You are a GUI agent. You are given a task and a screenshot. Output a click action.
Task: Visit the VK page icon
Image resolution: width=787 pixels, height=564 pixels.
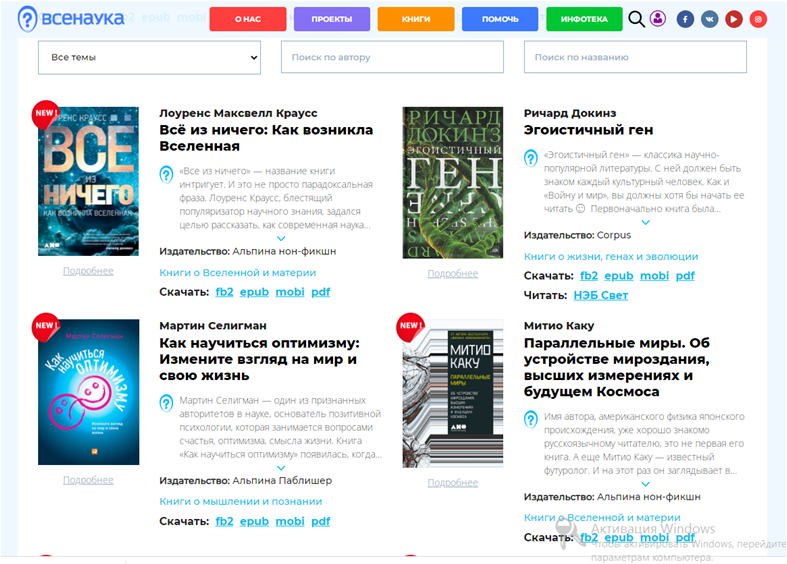pyautogui.click(x=710, y=19)
